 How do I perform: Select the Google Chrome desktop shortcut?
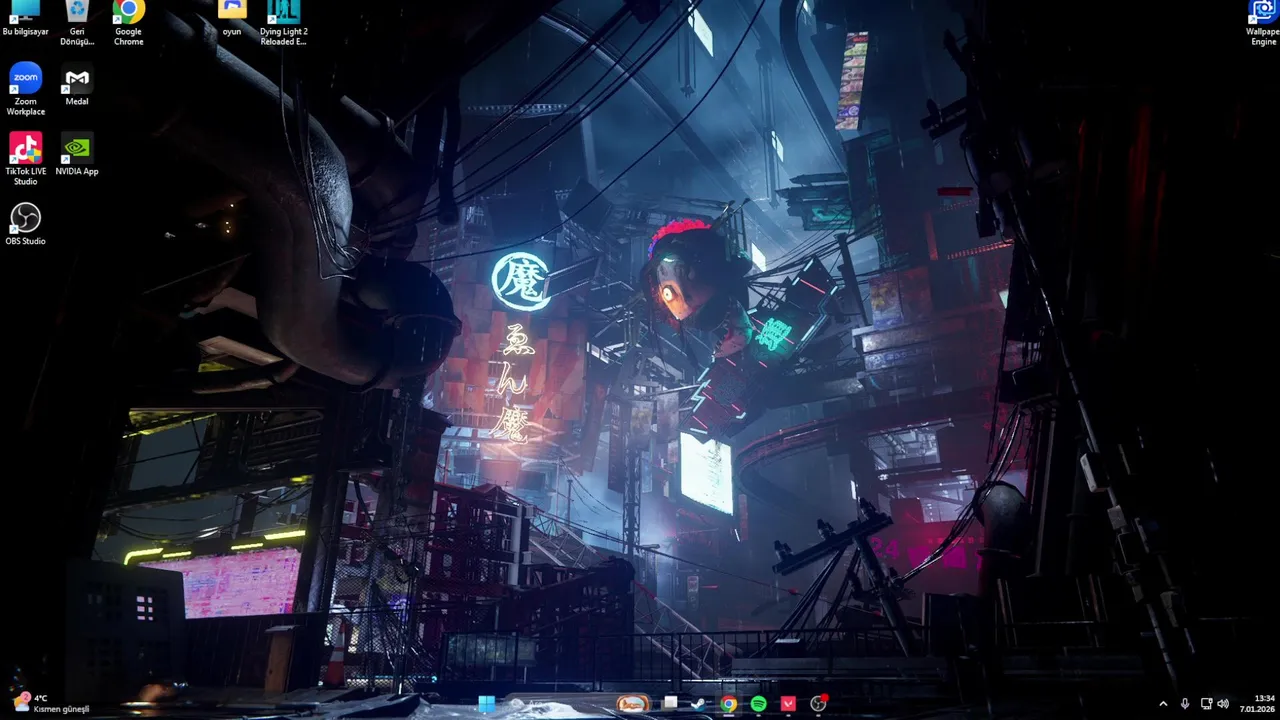click(128, 22)
